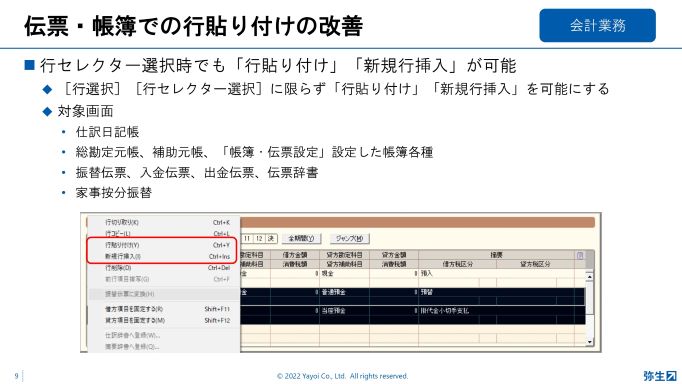682x384 pixels.
Task: Click the 当座預金 cell in selected row
Action: (x=344, y=311)
